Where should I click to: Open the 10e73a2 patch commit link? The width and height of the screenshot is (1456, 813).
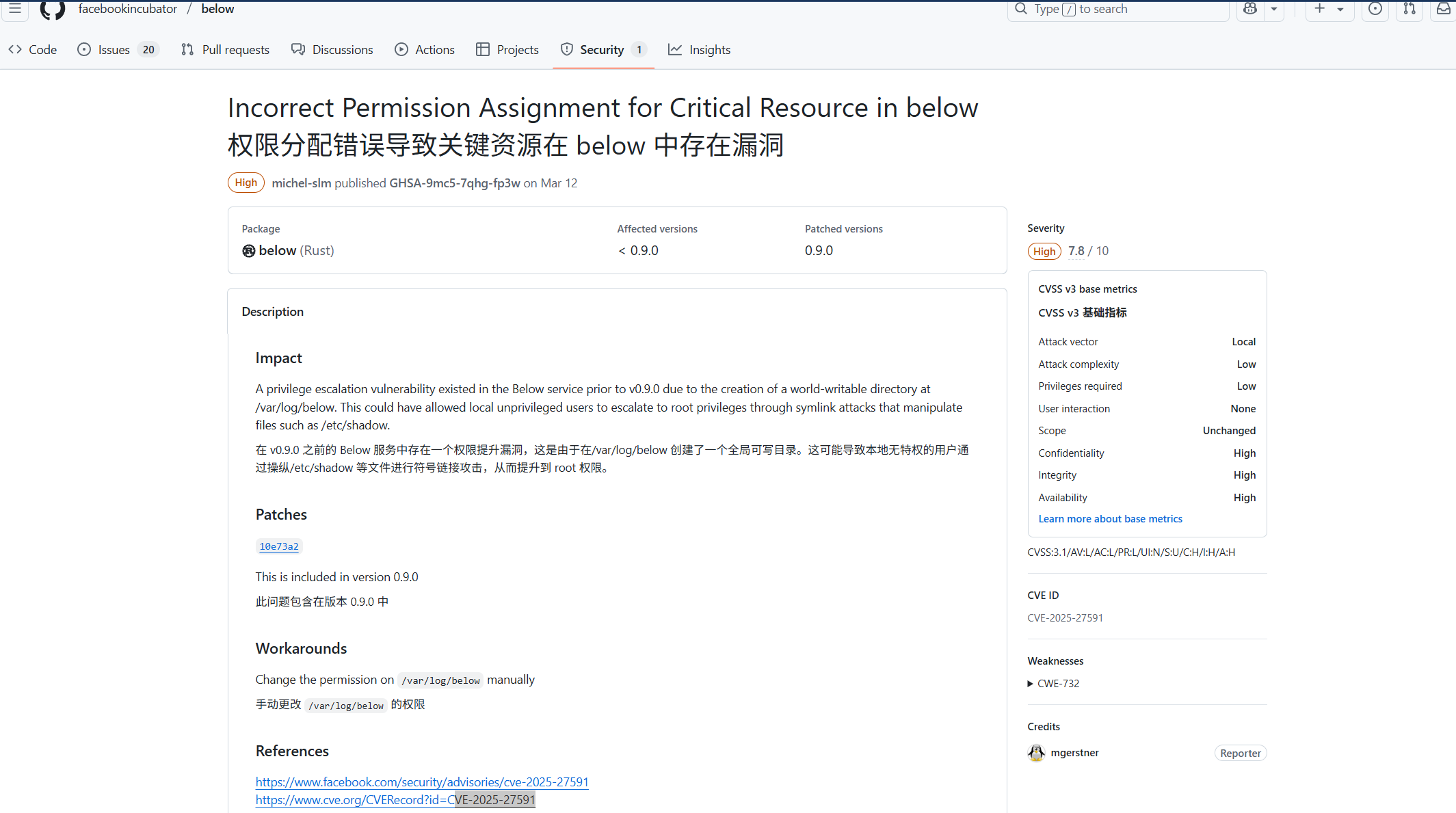[x=279, y=546]
